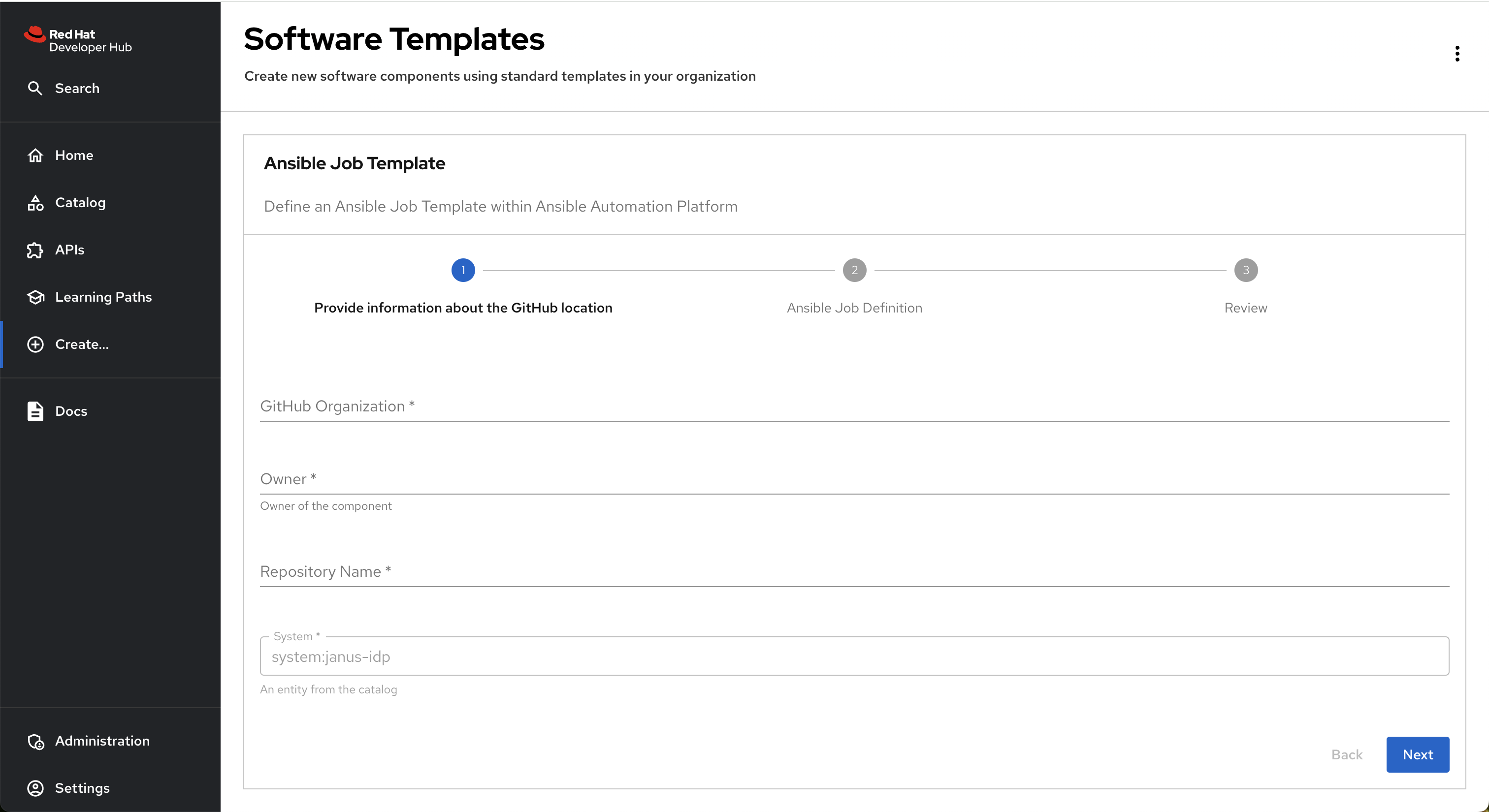Screen dimensions: 1489x812
Task: Click the Search magnifier icon
Action: coord(35,89)
